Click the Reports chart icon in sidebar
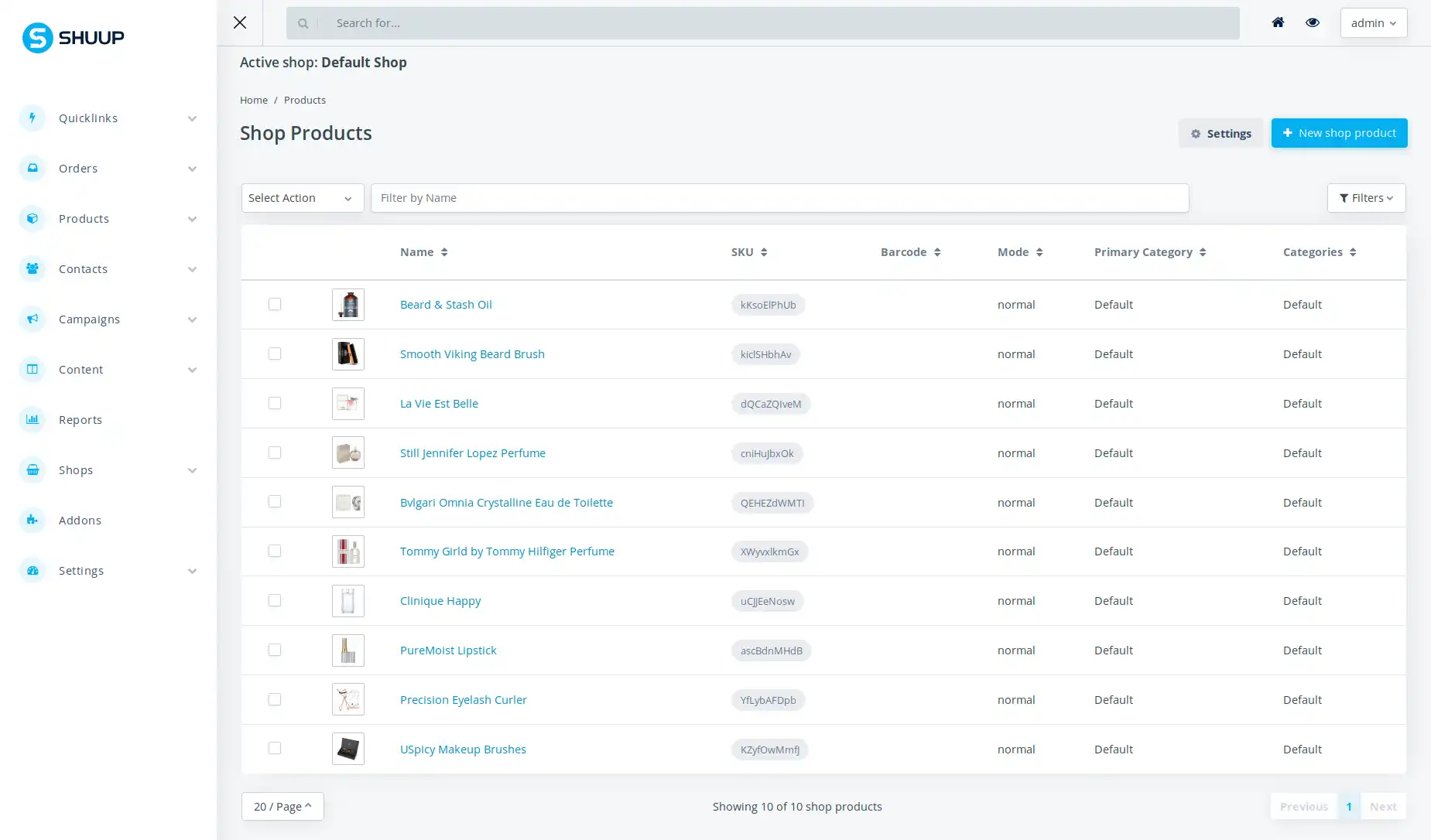 click(33, 419)
